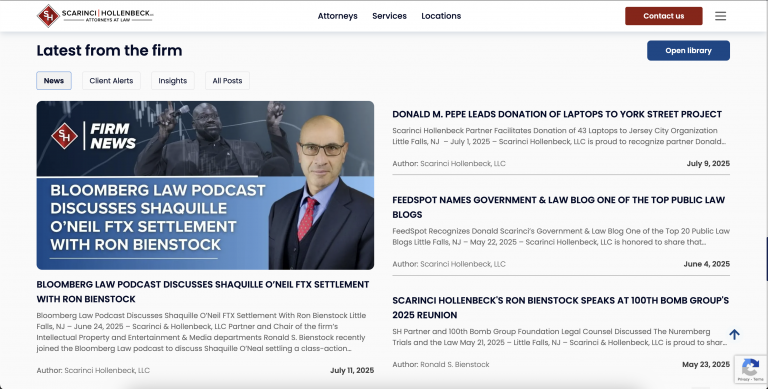Click the laptop donation excerpt text
The height and width of the screenshot is (389, 768).
(x=559, y=136)
